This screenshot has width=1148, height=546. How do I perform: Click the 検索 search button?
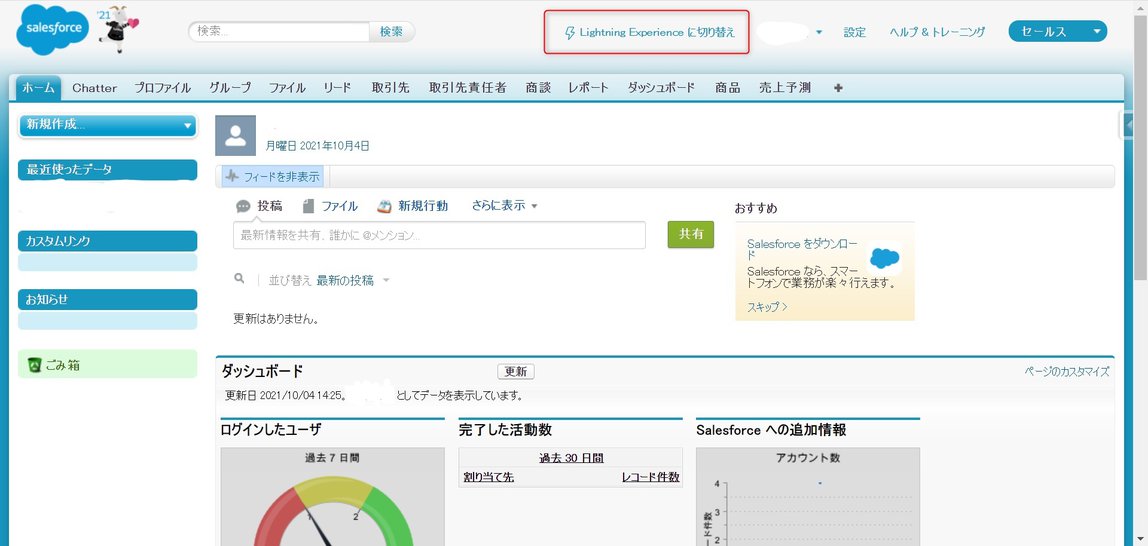(x=391, y=31)
